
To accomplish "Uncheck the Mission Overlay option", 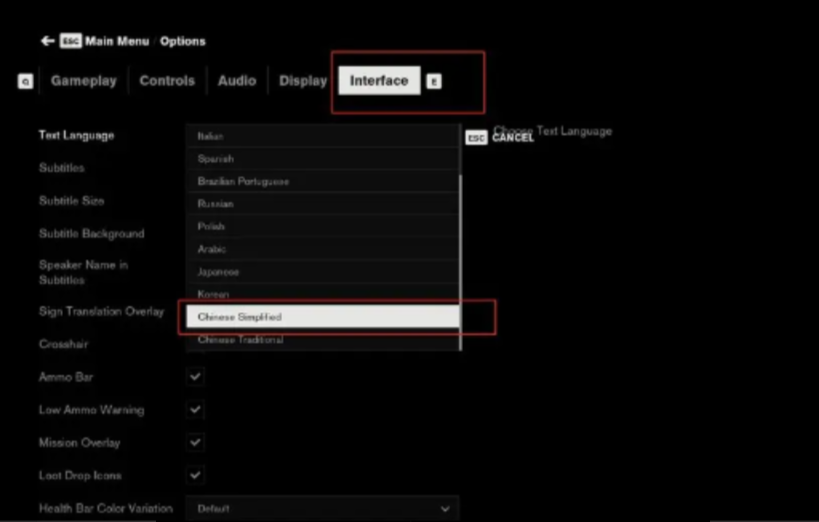I will click(x=195, y=442).
